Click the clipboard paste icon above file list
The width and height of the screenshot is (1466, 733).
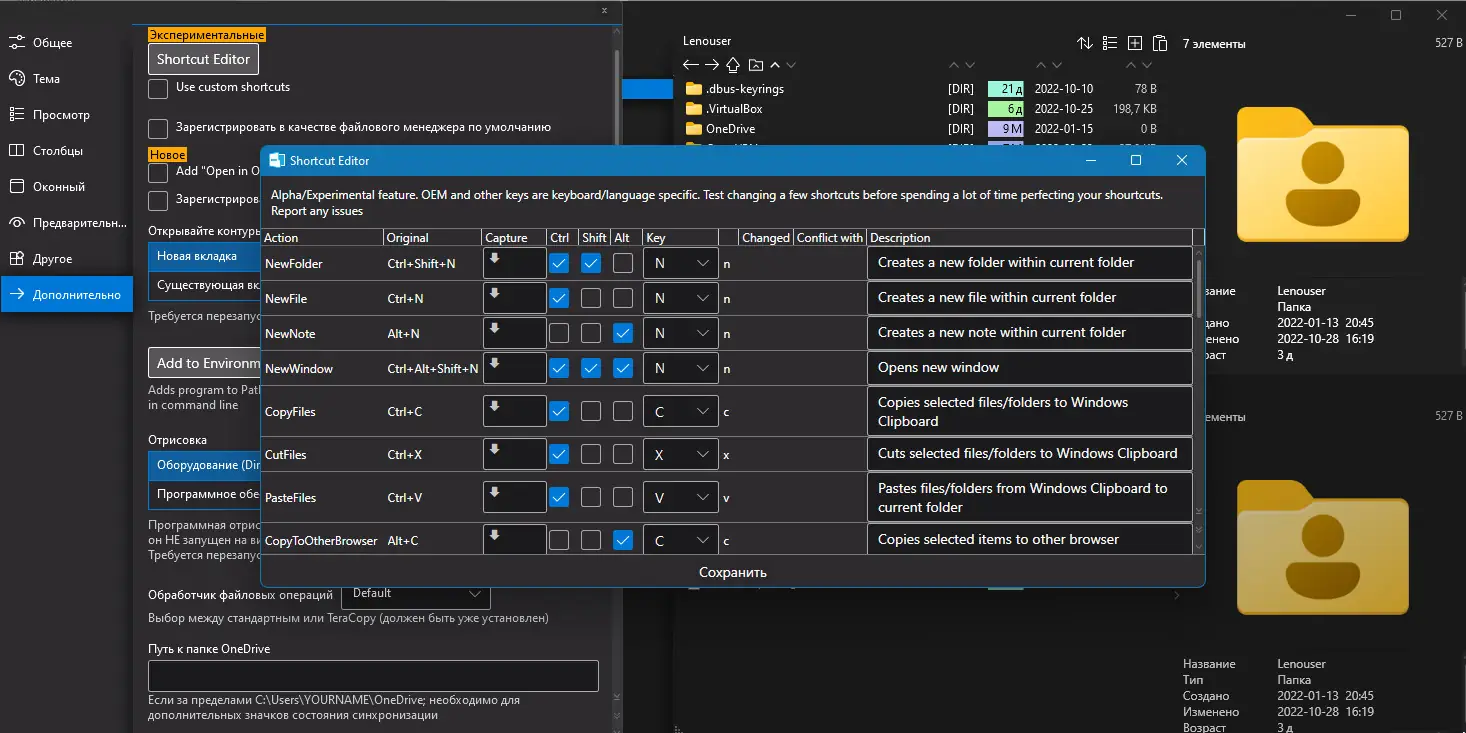point(1160,43)
